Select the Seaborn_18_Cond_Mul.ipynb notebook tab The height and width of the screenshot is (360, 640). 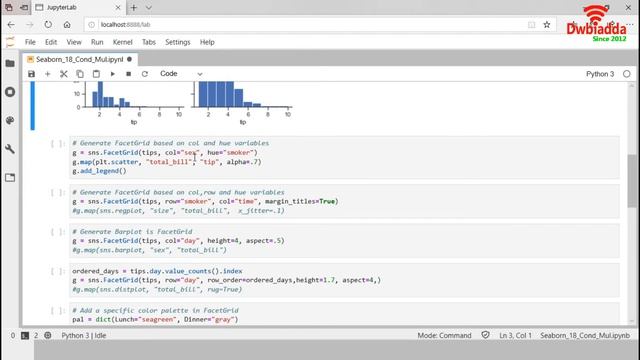80,59
